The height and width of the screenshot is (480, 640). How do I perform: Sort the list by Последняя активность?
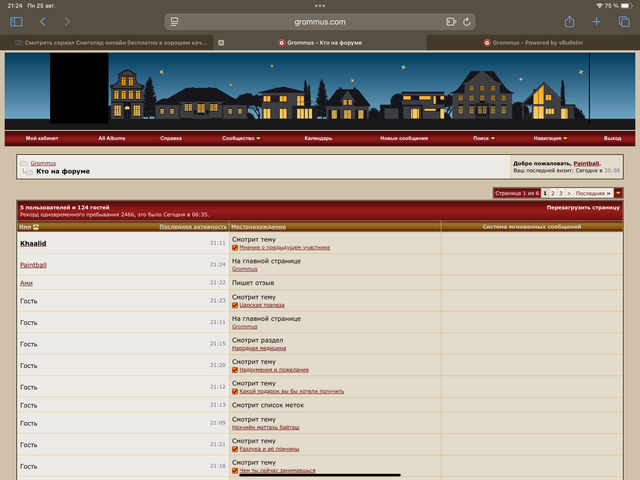[x=193, y=227]
